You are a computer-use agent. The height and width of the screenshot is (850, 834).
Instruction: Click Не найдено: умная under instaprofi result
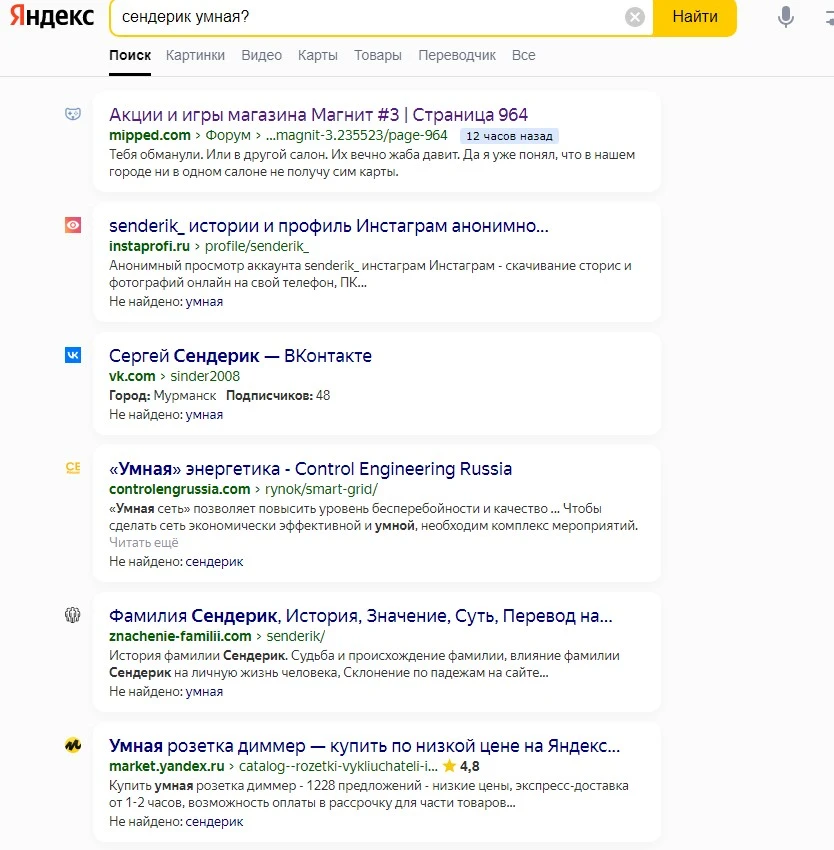[x=166, y=301]
